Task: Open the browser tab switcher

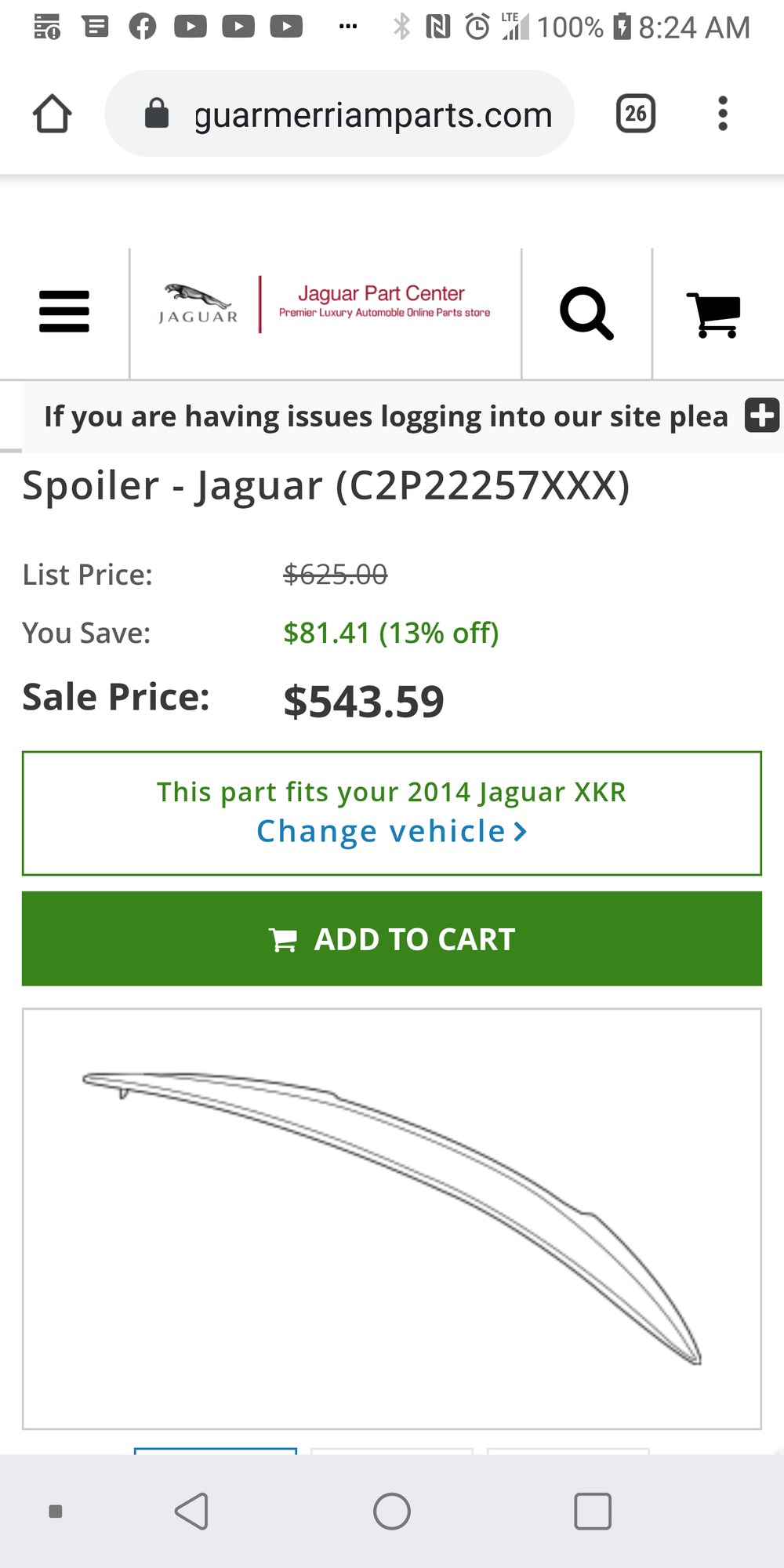Action: point(635,114)
